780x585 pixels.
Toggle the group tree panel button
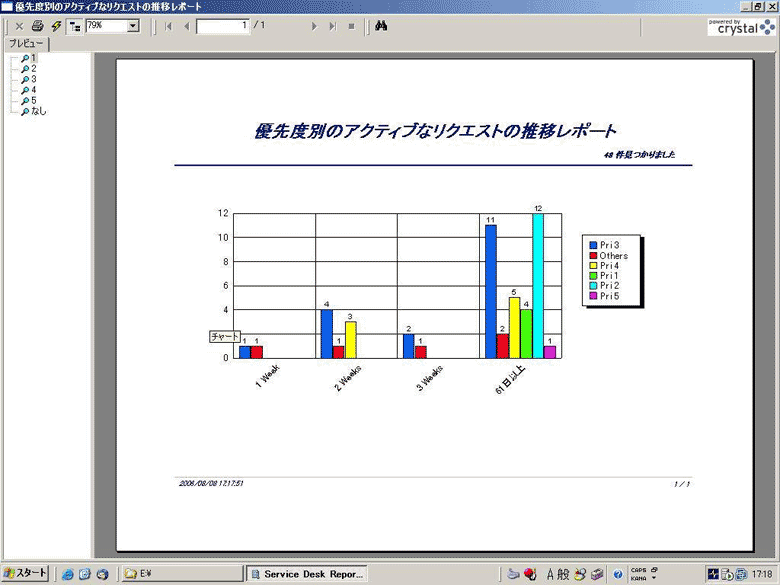pos(75,26)
